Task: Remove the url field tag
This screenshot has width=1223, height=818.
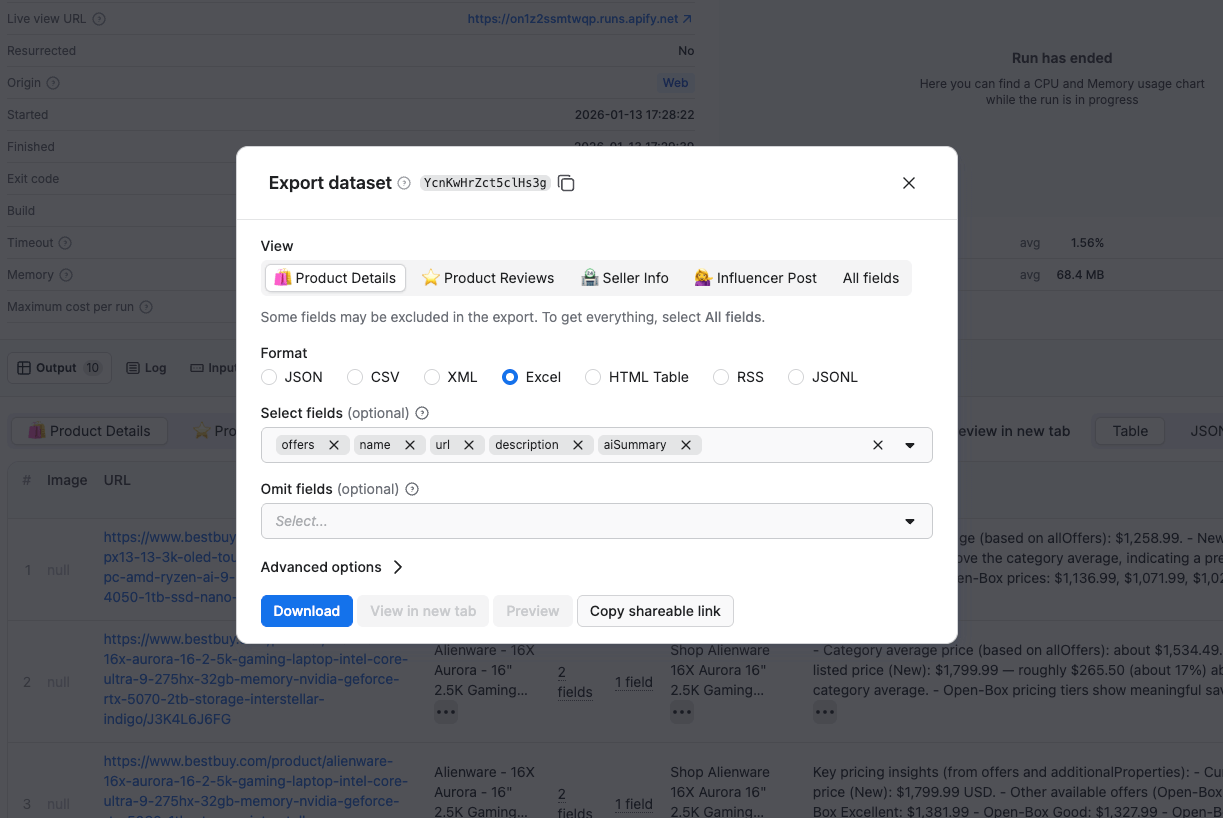Action: coord(468,445)
